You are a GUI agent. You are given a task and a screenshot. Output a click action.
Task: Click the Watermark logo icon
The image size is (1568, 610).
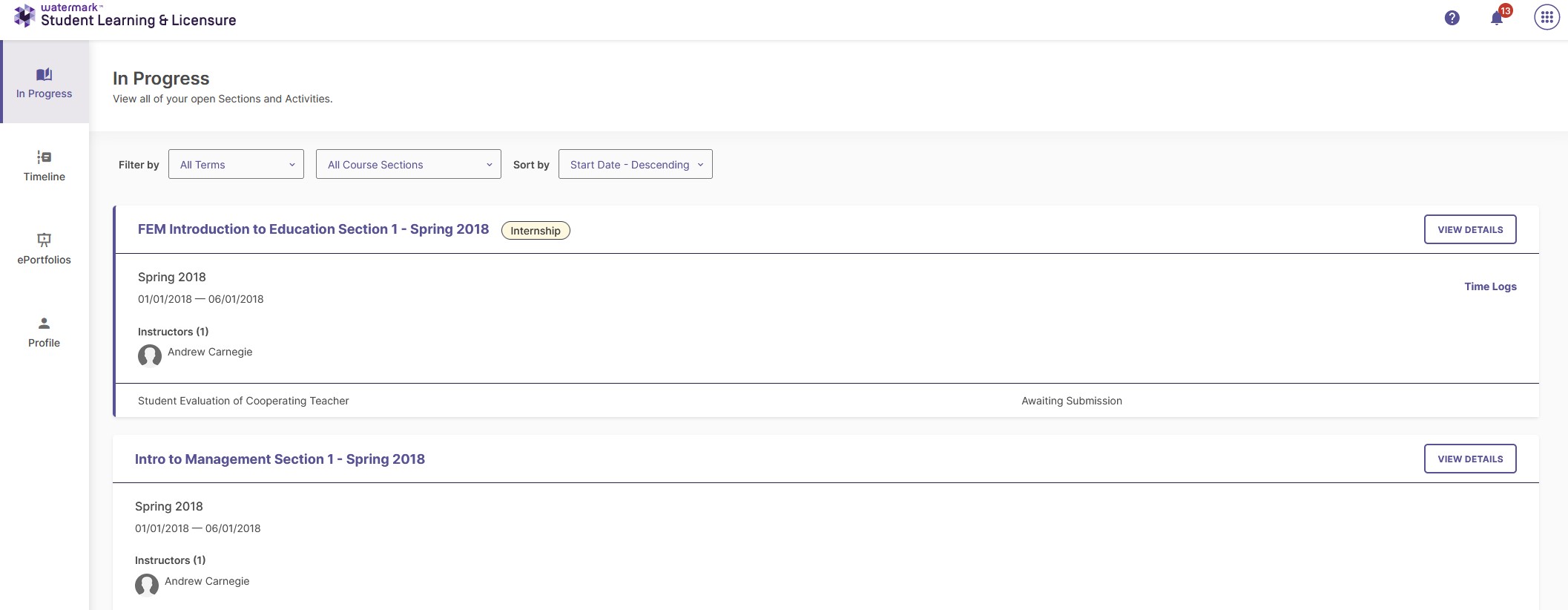pos(24,16)
